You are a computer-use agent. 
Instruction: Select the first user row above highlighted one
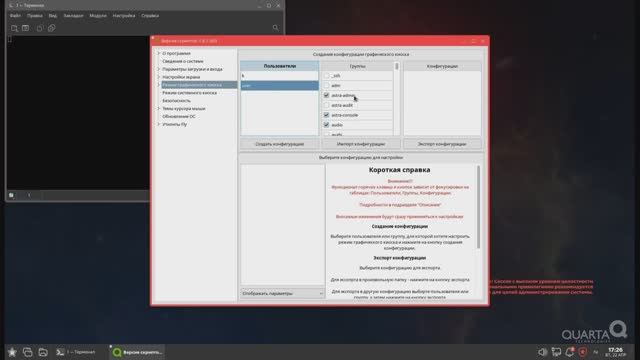point(280,76)
